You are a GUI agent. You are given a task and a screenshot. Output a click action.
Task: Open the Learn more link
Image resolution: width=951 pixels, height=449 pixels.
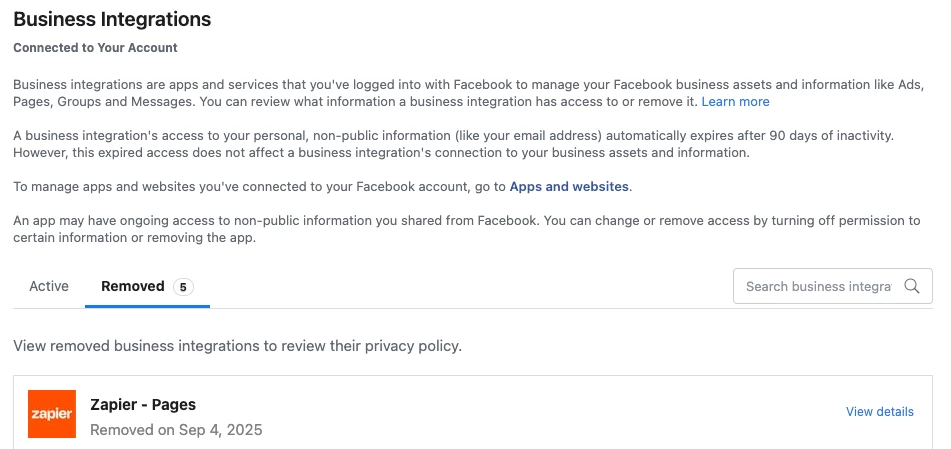coord(735,102)
